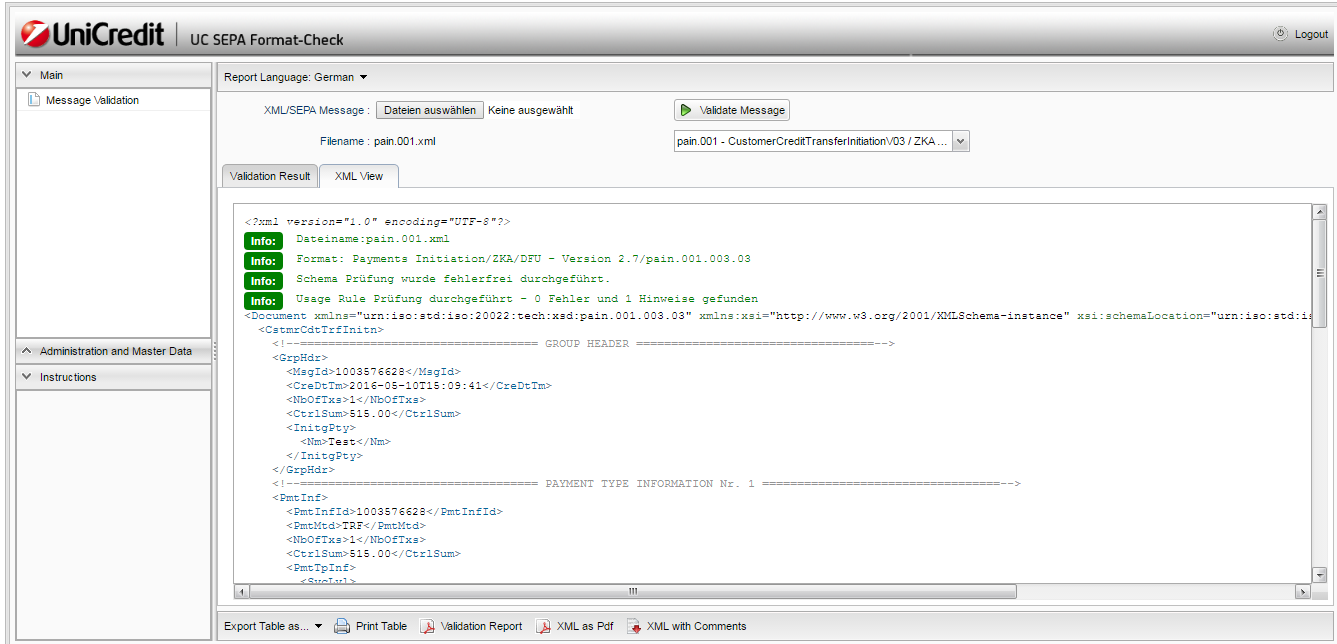The width and height of the screenshot is (1337, 644).
Task: Click the Logout link
Action: 1311,34
